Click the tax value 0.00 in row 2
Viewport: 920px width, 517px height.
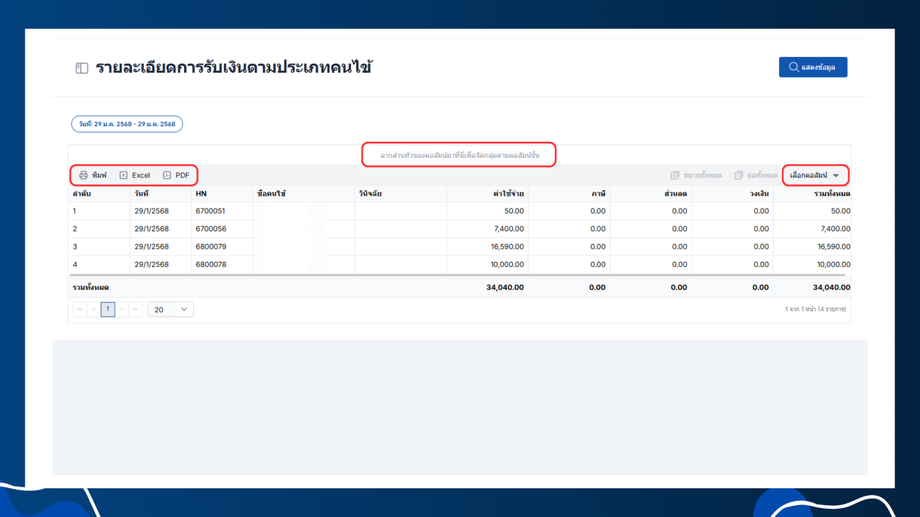click(x=598, y=229)
